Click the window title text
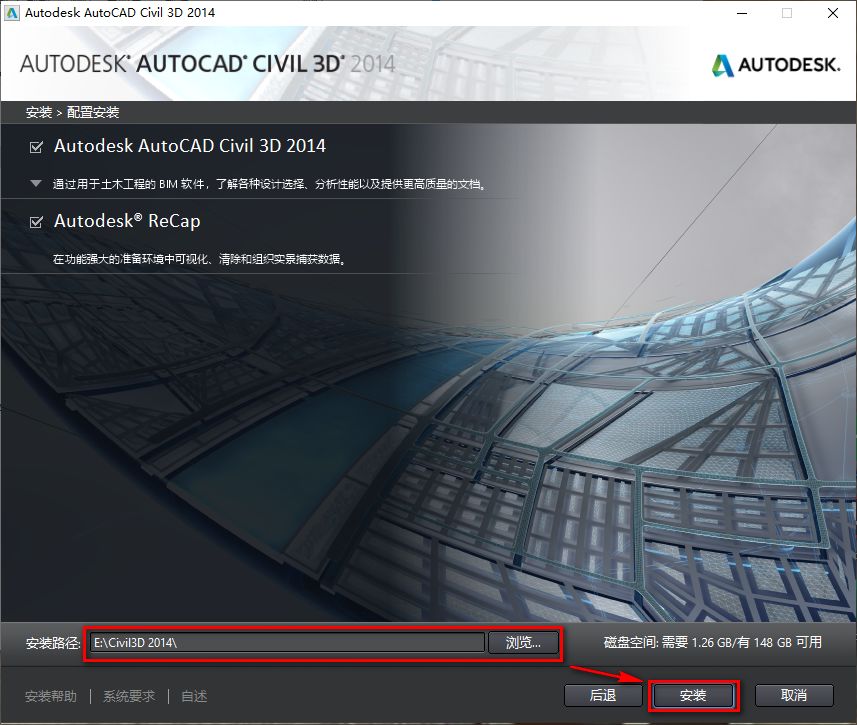This screenshot has width=857, height=725. click(118, 13)
